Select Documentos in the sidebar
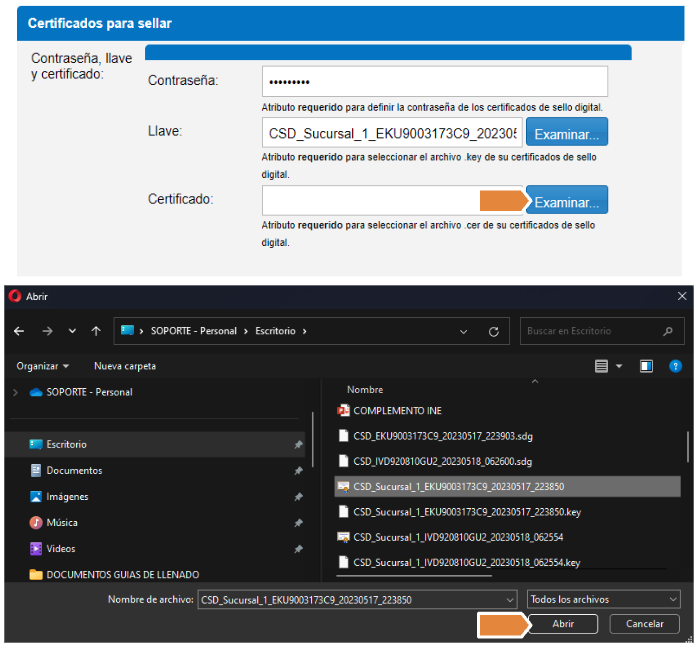The width and height of the screenshot is (697, 647). click(74, 470)
